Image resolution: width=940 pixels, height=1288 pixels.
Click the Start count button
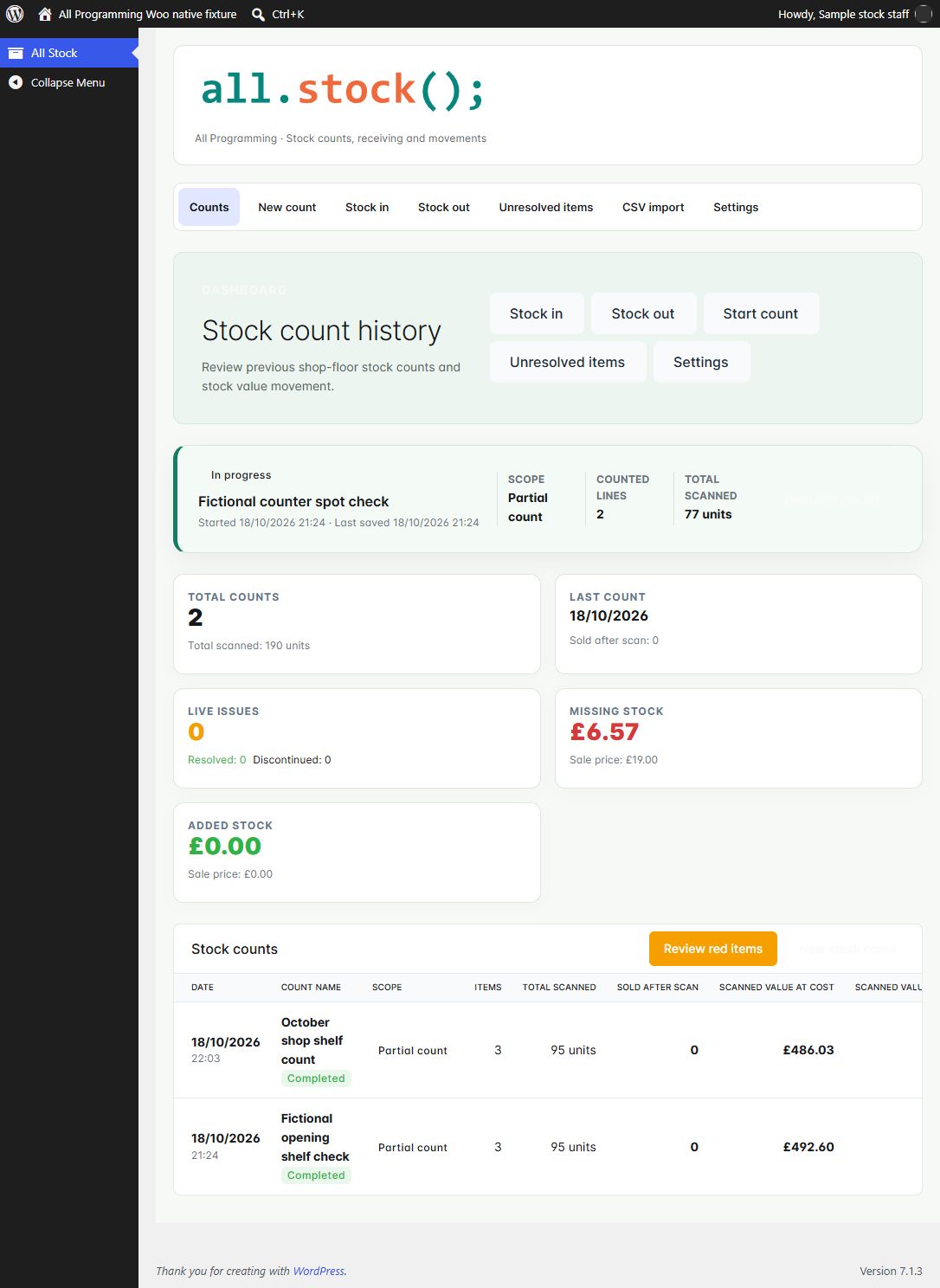[761, 313]
